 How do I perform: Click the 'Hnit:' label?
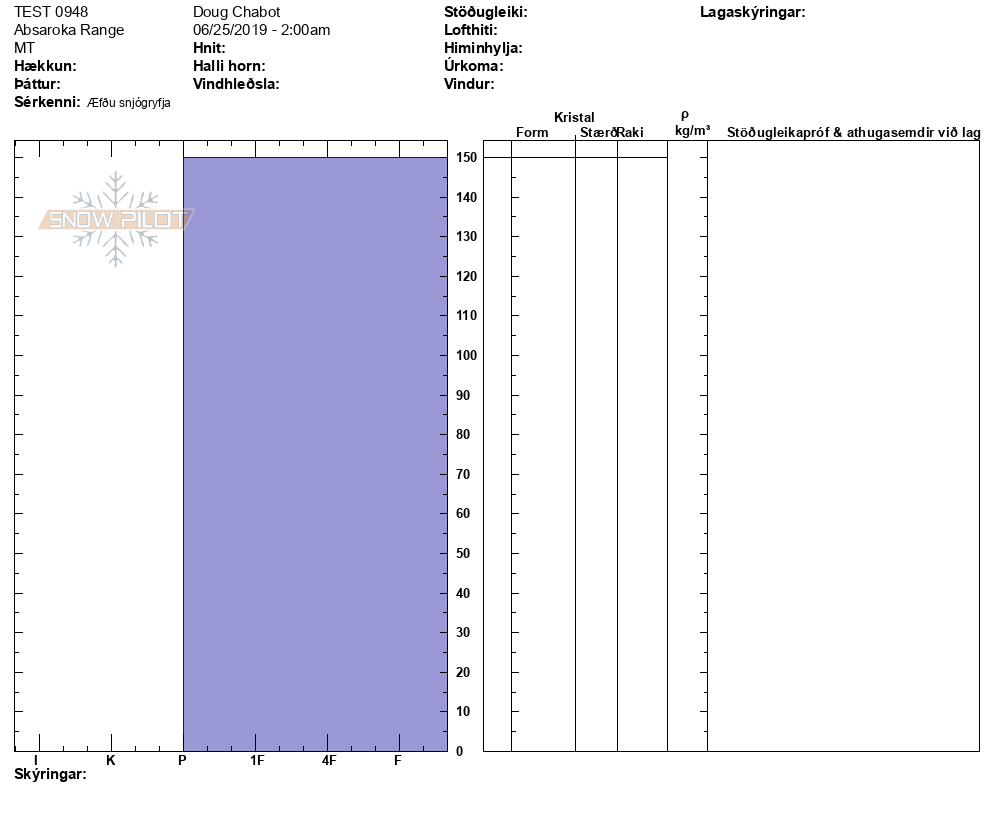pos(209,48)
